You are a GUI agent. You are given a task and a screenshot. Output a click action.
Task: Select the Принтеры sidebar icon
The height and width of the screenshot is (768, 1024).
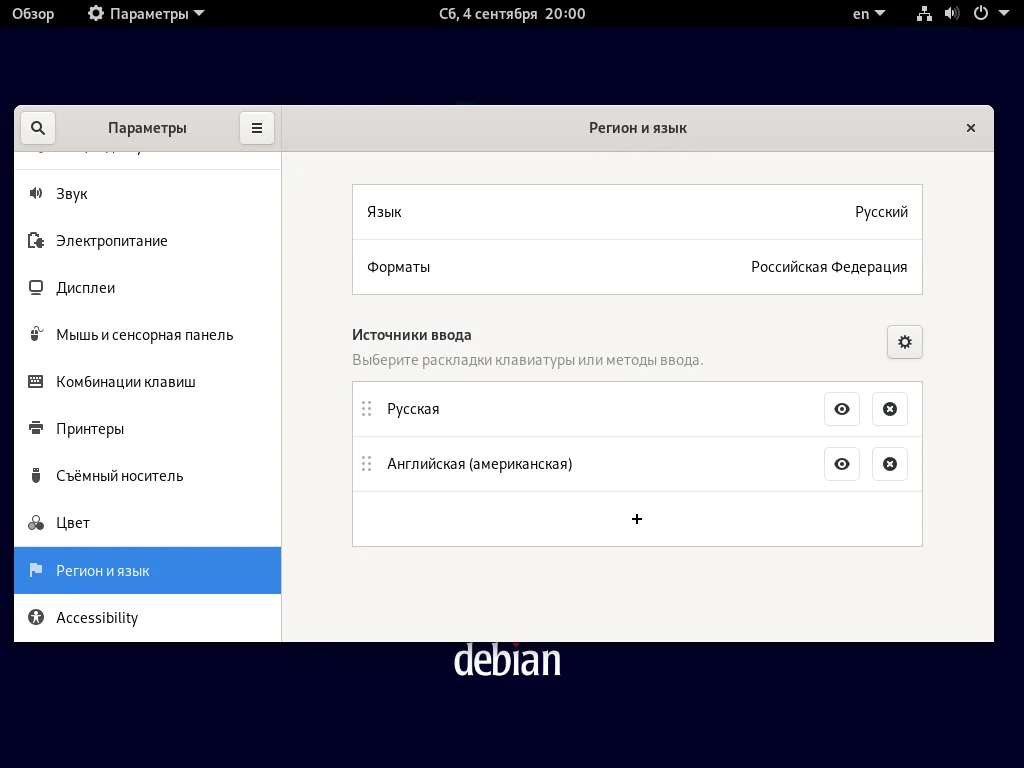(x=36, y=428)
